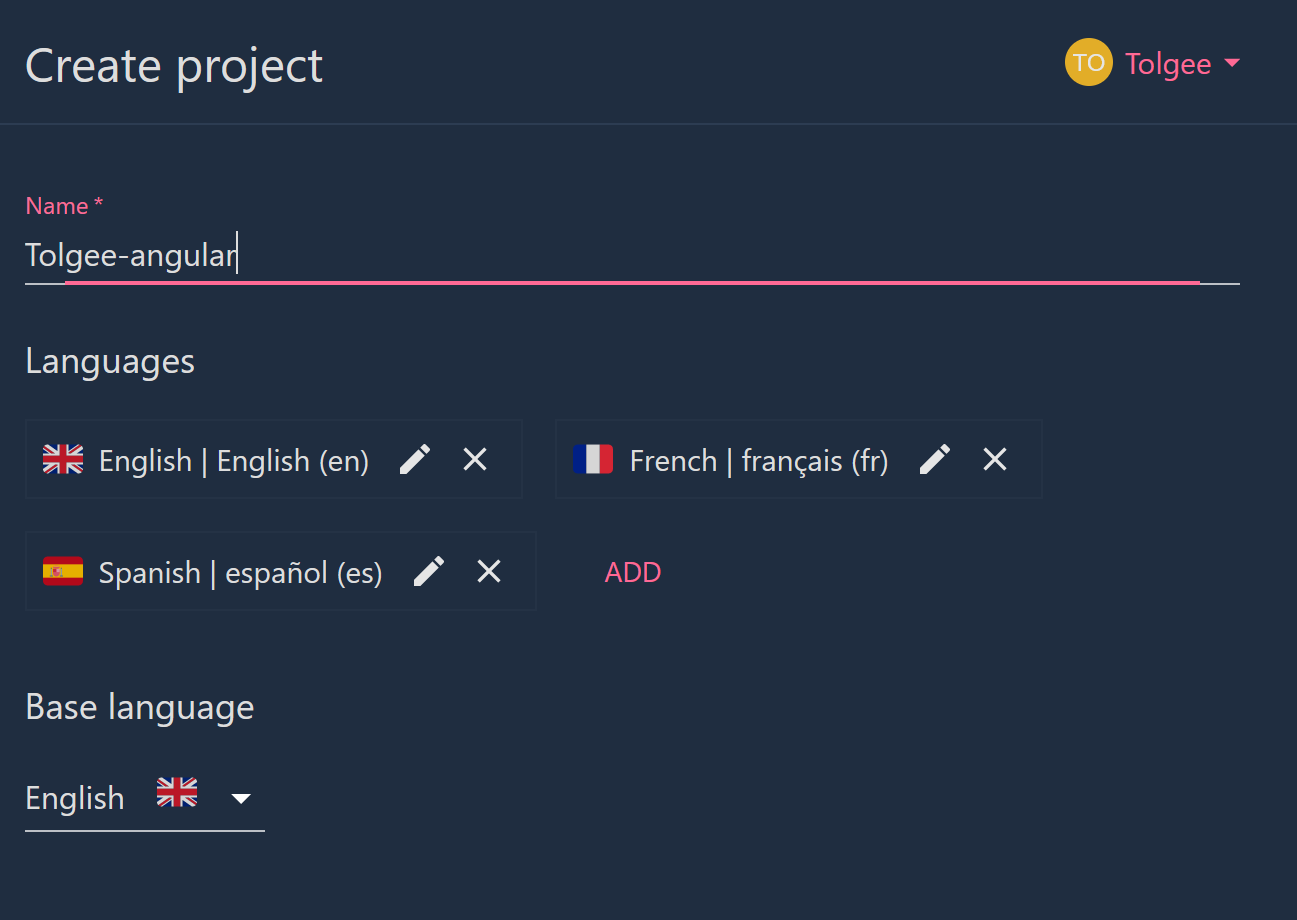Click the Create project page title
This screenshot has width=1297, height=920.
[x=174, y=65]
